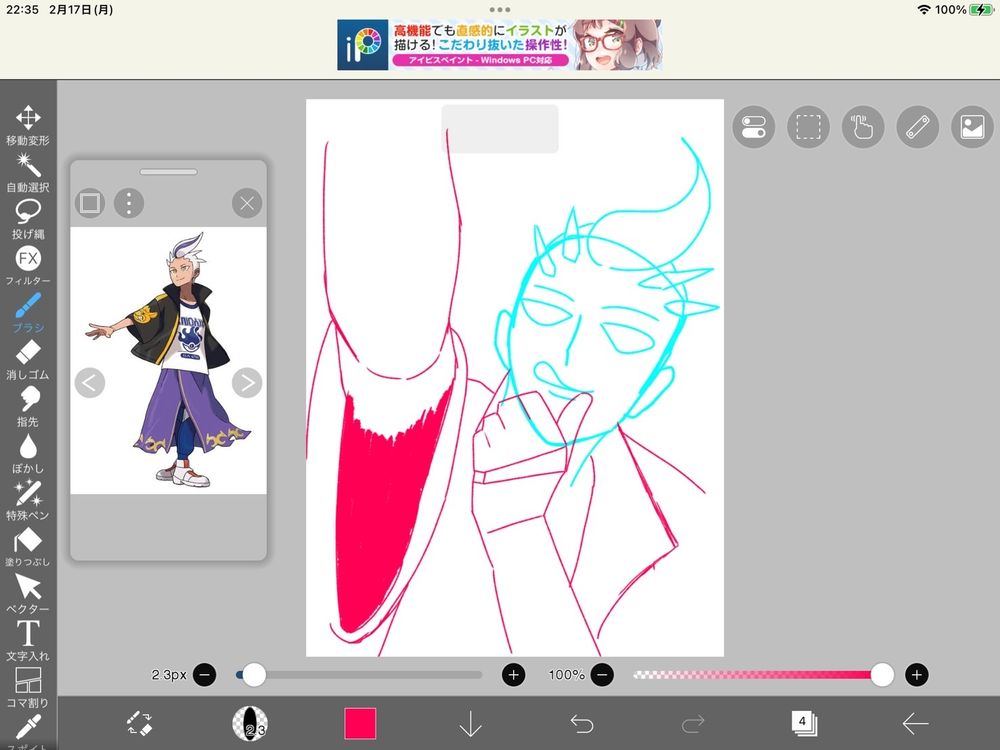Open the dashed-square selection area menu
The width and height of the screenshot is (1000, 750).
(x=808, y=127)
